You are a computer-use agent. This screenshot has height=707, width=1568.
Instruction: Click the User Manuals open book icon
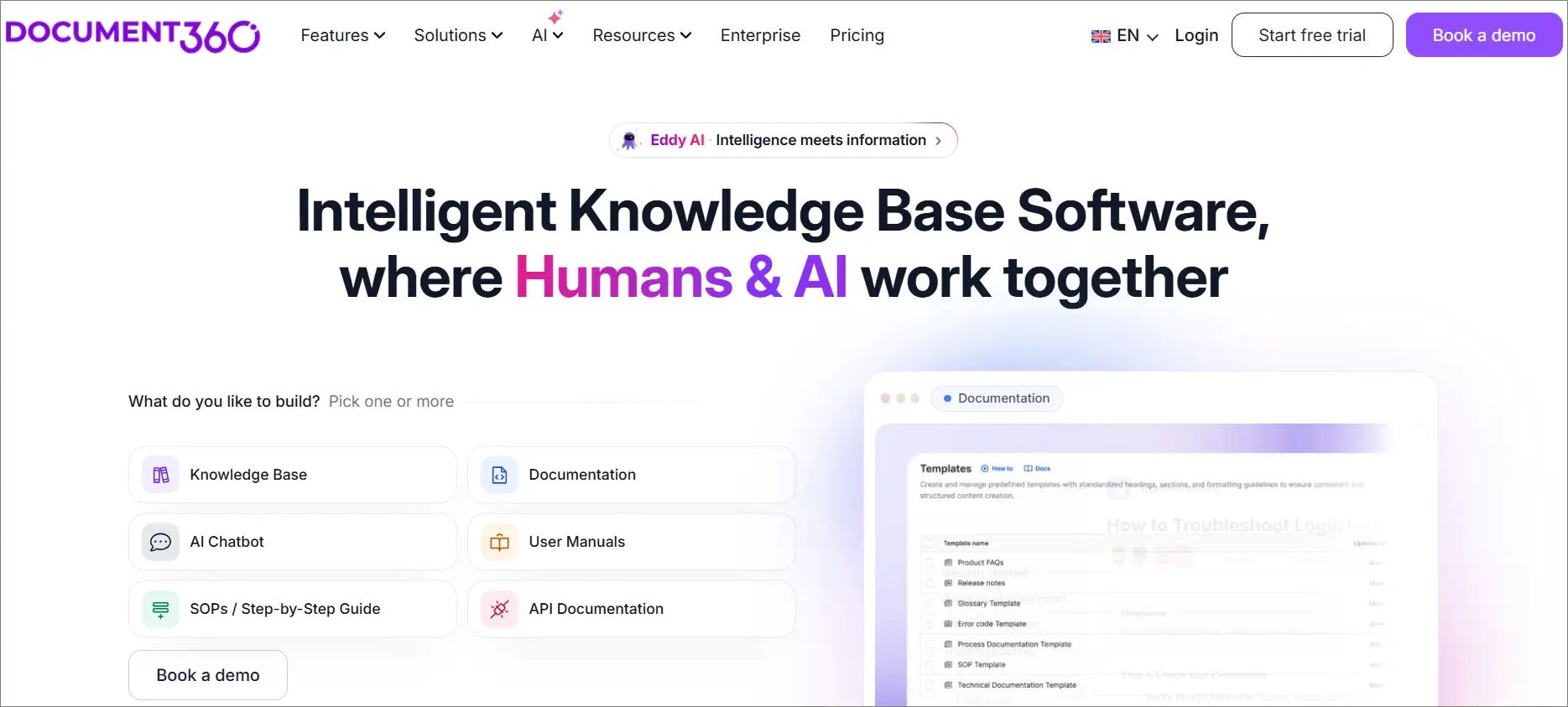(500, 542)
